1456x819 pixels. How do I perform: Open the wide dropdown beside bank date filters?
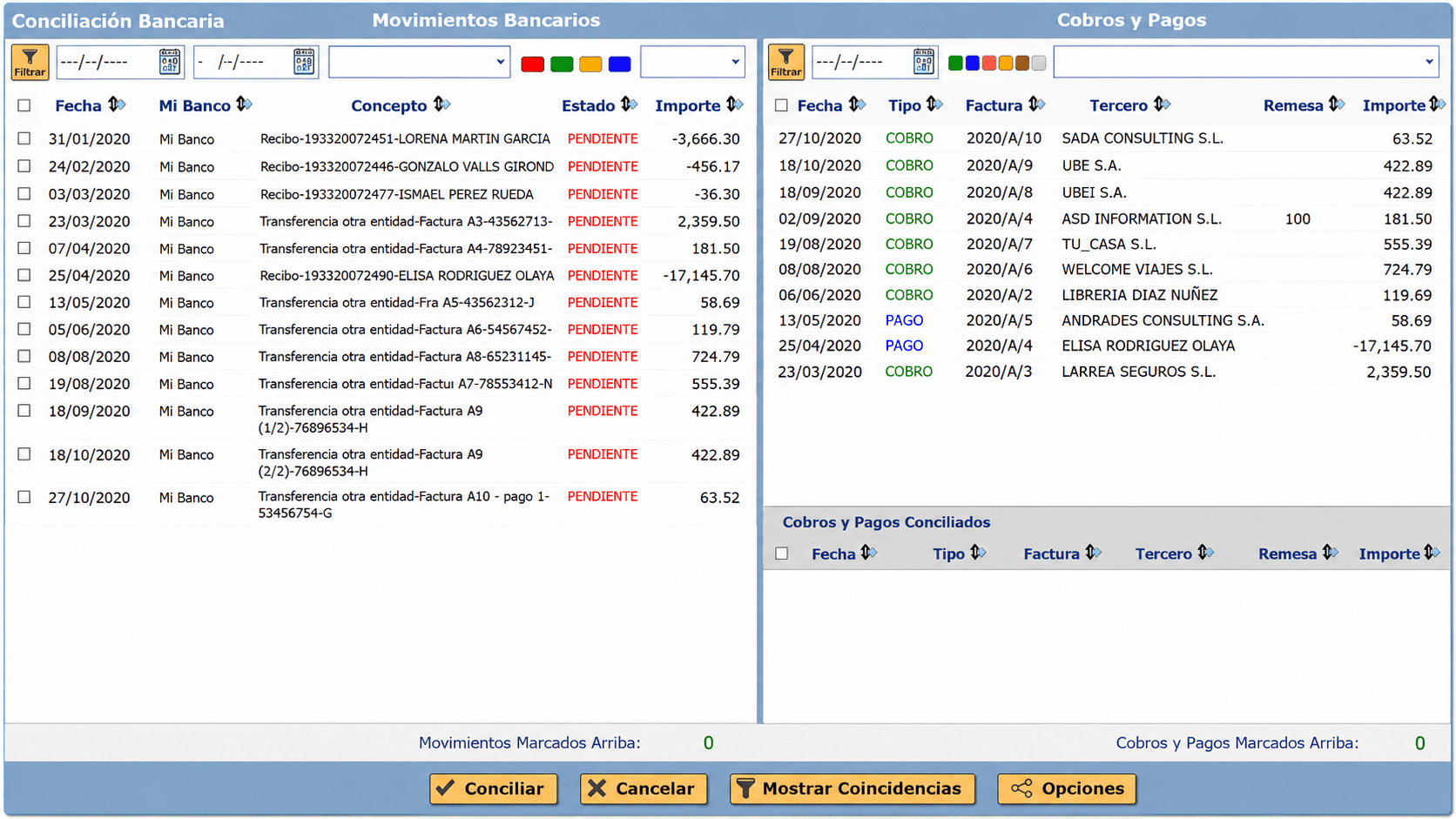[x=419, y=62]
